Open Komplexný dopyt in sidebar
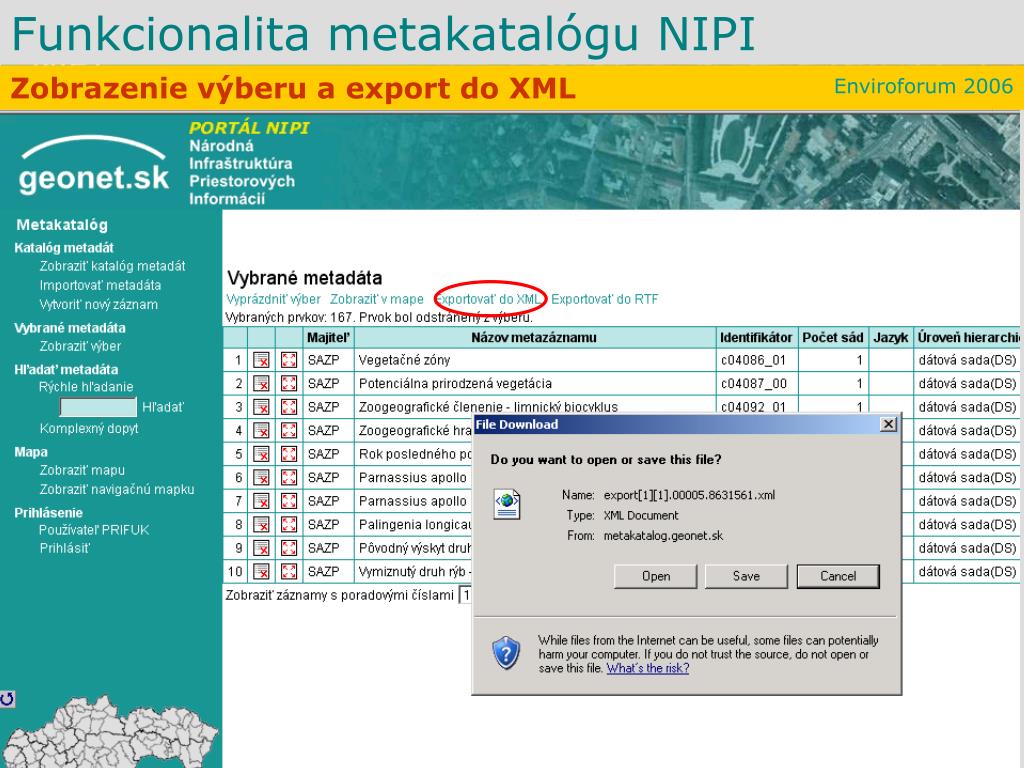1024x768 pixels. coord(89,428)
